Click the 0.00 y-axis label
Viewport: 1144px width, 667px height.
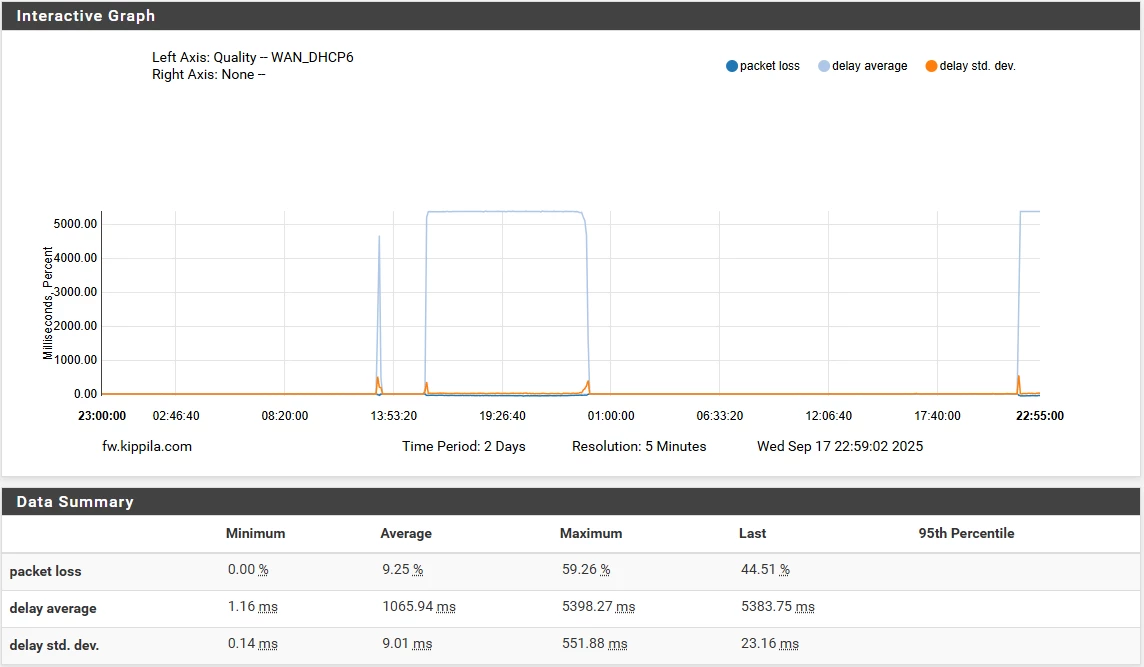[x=85, y=394]
